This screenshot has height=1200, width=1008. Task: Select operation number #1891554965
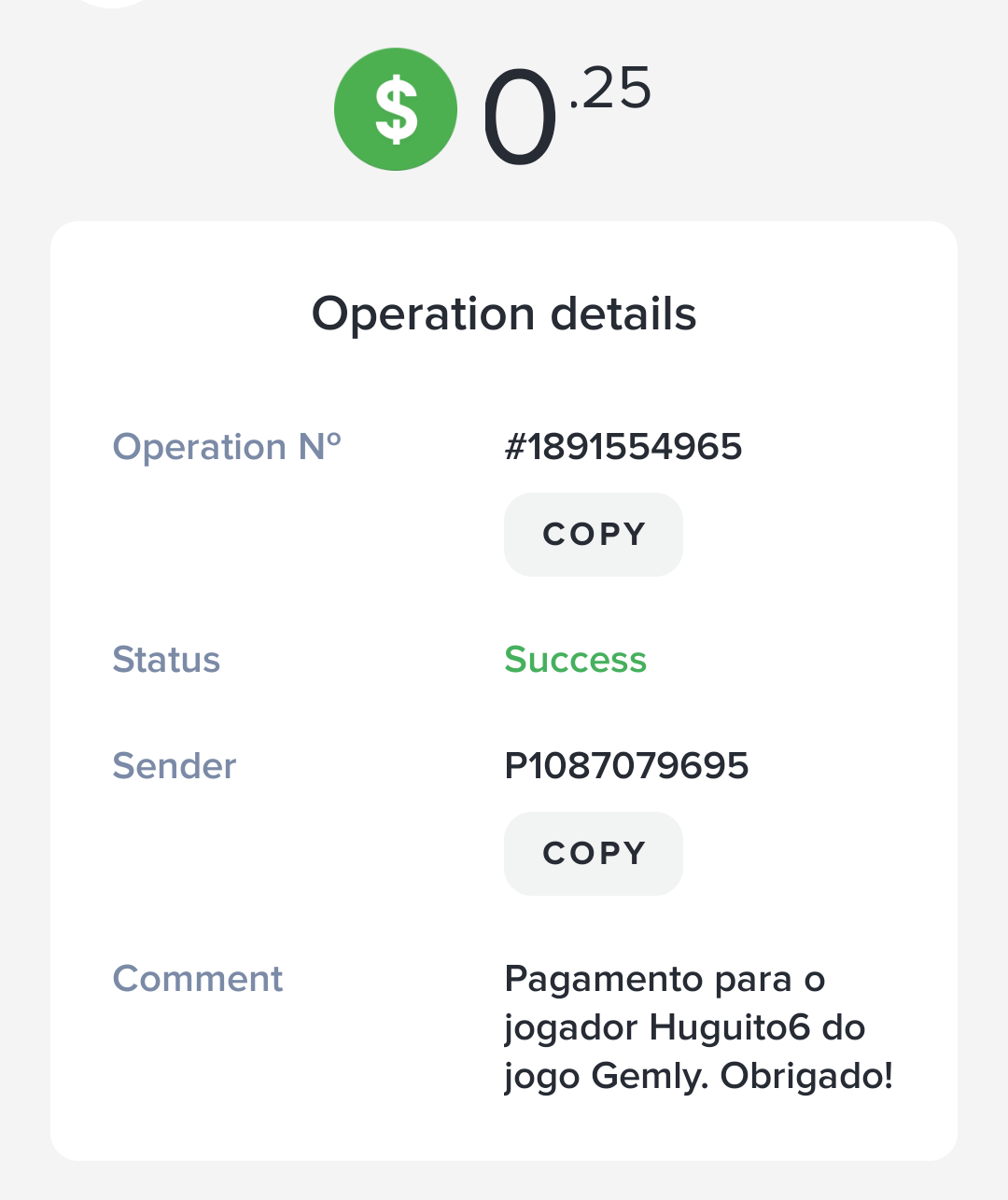(623, 447)
